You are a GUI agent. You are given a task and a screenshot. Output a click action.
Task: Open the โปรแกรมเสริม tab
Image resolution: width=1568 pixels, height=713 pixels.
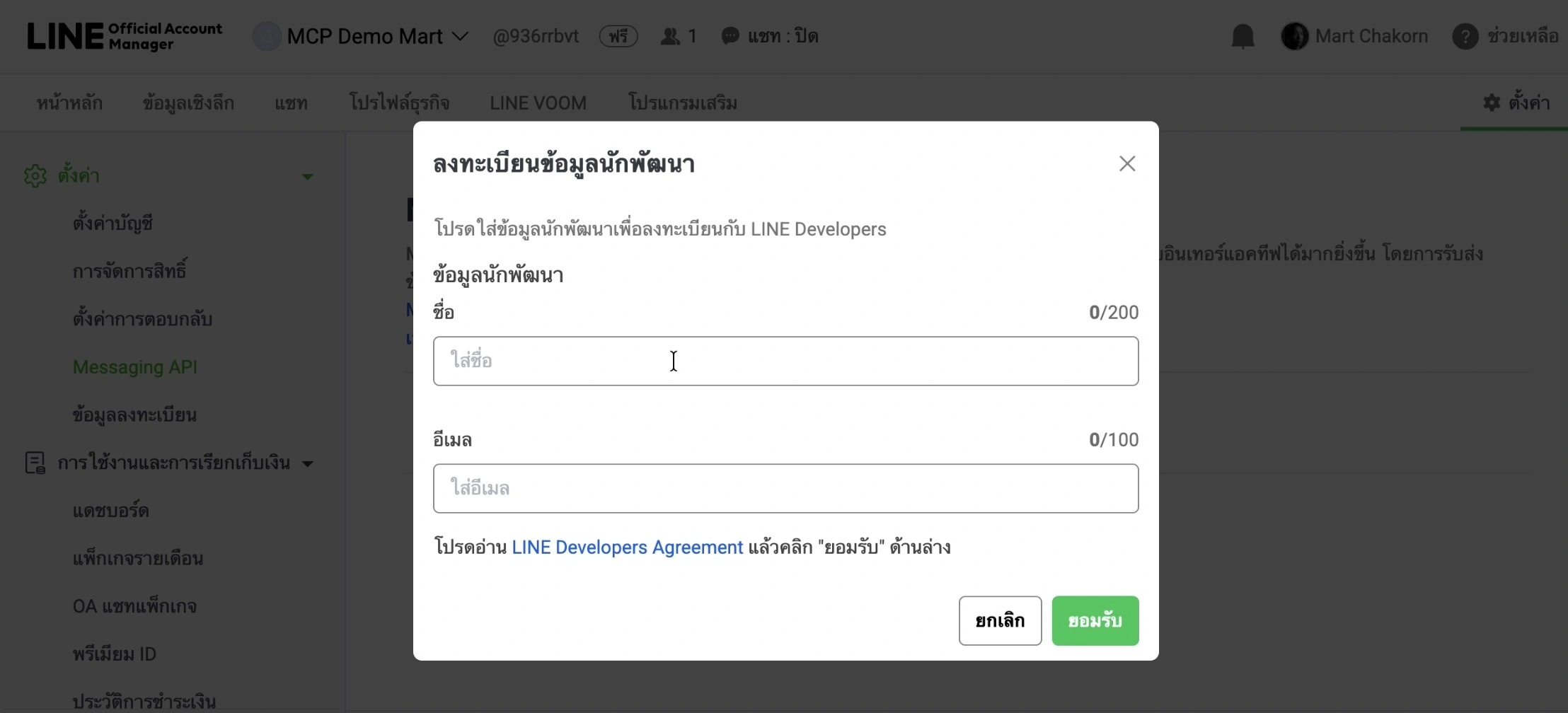[683, 103]
